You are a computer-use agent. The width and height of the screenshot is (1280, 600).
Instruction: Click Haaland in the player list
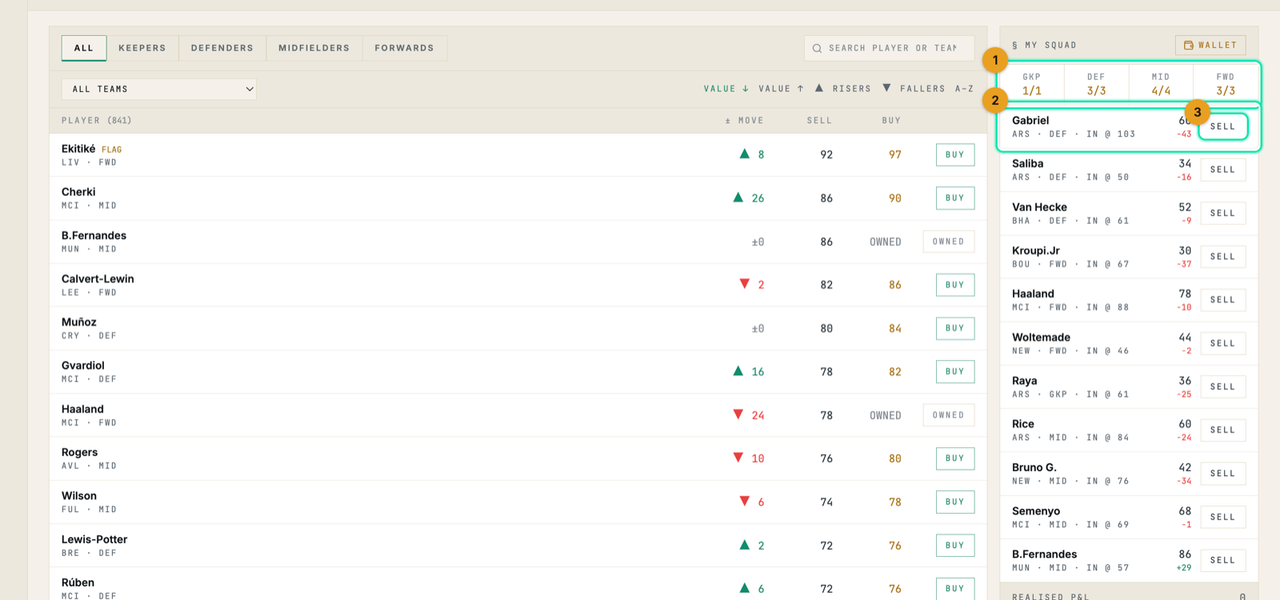pyautogui.click(x=83, y=409)
